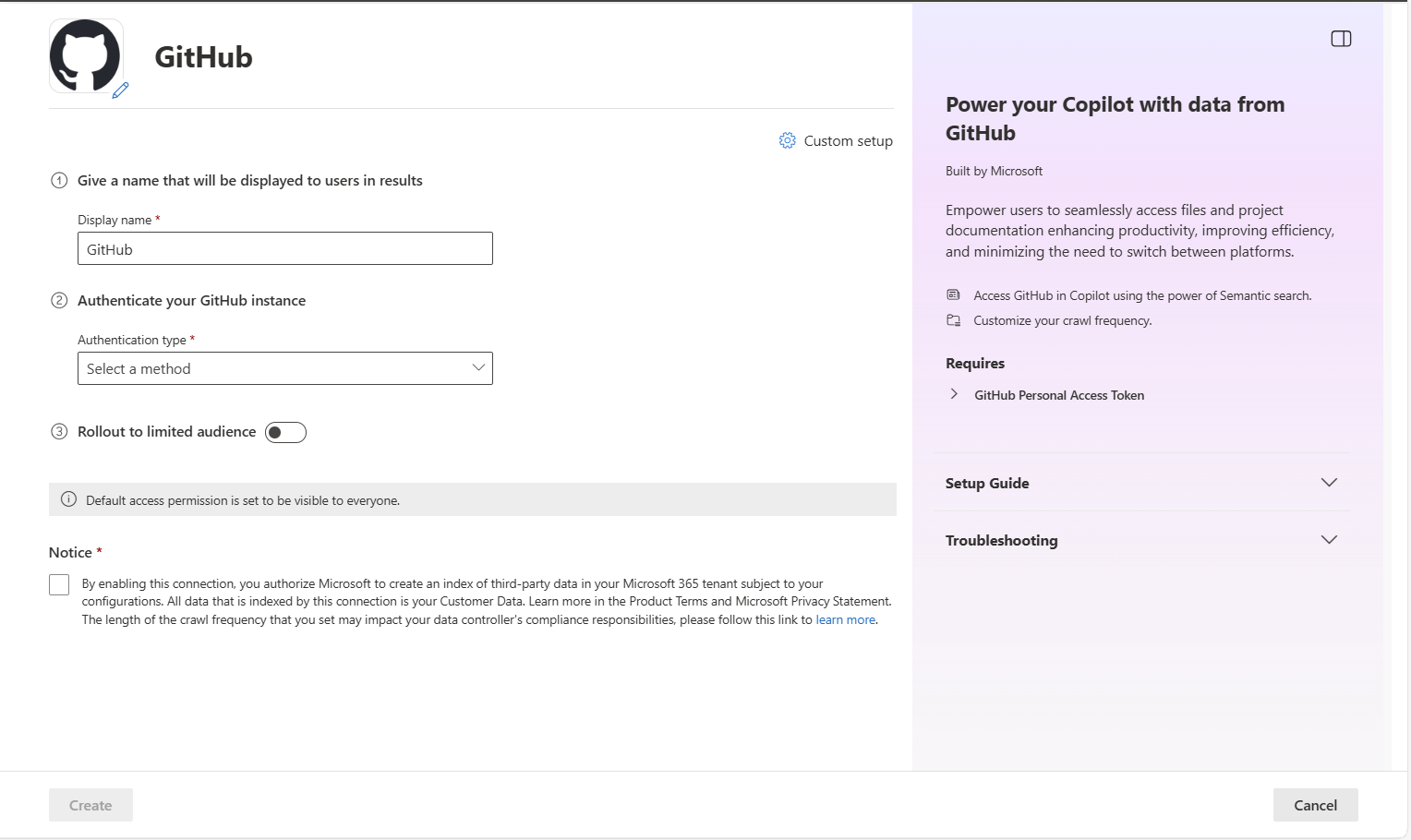Toggle Rollout to limited audience switch
1411x840 pixels.
coord(285,432)
